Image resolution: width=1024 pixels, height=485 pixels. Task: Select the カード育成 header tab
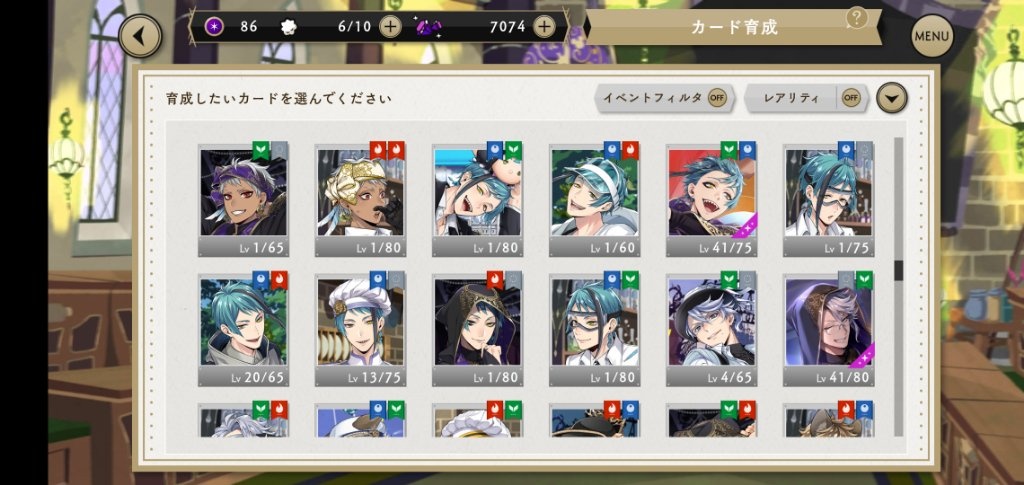click(734, 27)
